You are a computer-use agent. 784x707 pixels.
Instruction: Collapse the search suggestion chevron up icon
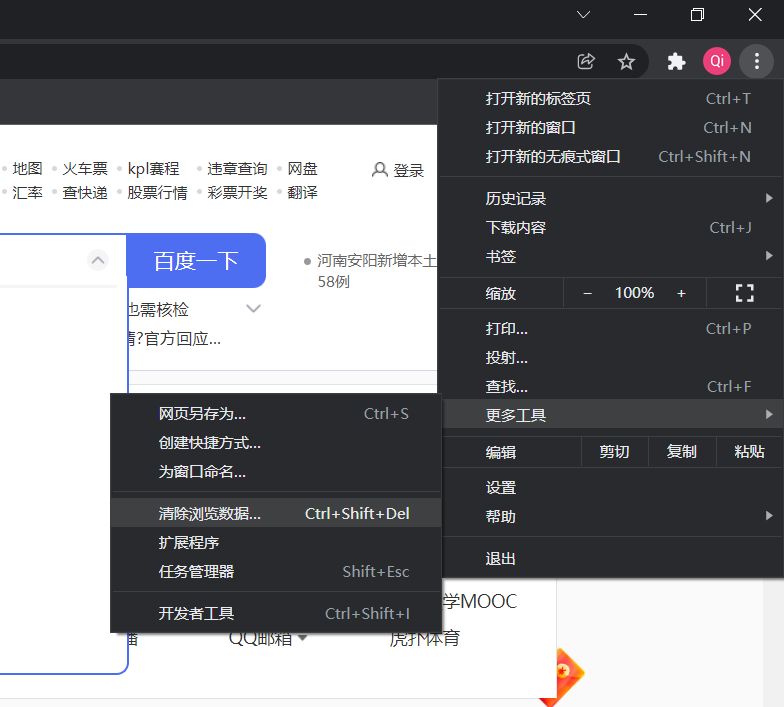pos(98,260)
